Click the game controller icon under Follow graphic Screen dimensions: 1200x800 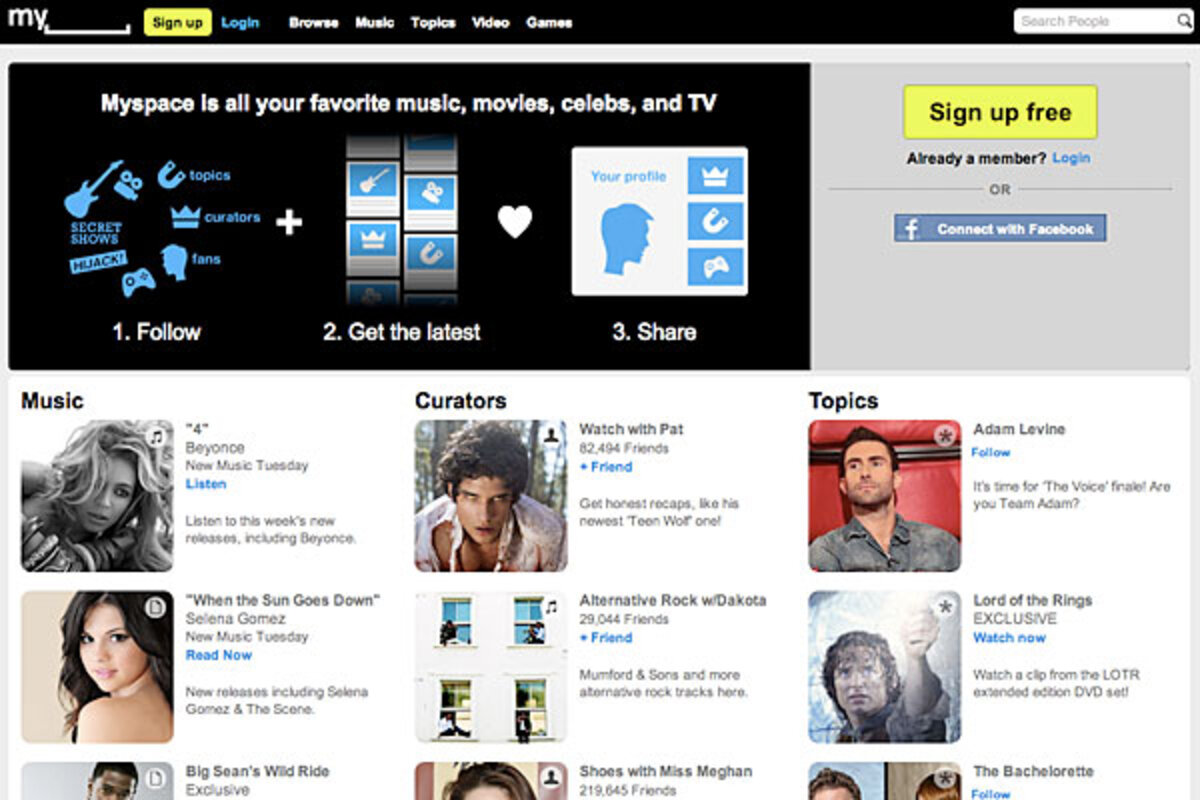point(139,282)
